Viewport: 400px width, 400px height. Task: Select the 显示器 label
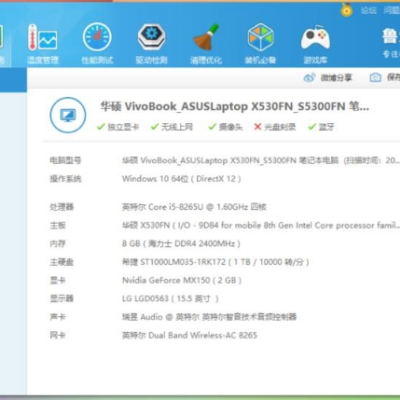pyautogui.click(x=62, y=299)
